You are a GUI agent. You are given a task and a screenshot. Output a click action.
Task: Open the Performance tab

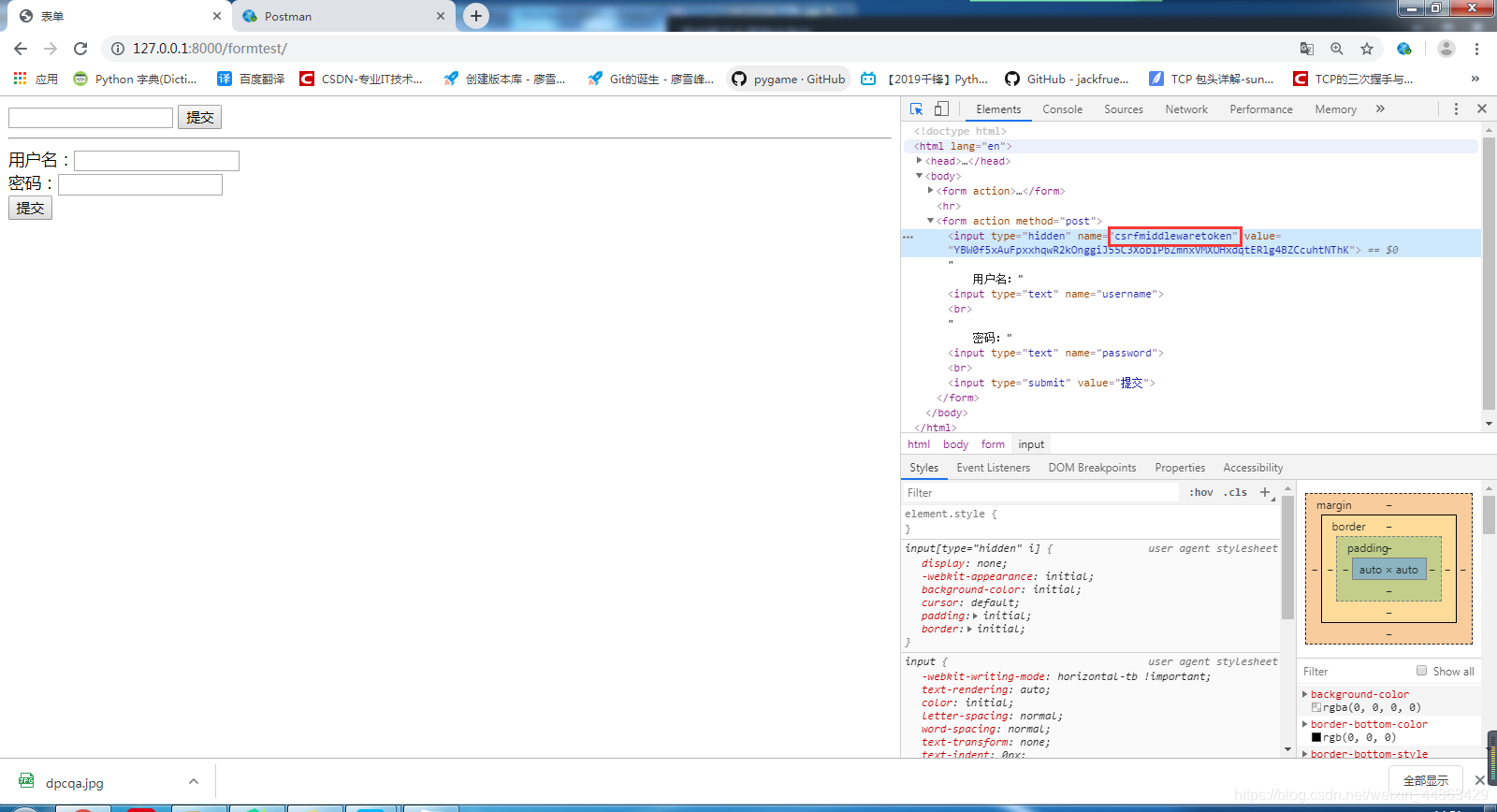1261,109
